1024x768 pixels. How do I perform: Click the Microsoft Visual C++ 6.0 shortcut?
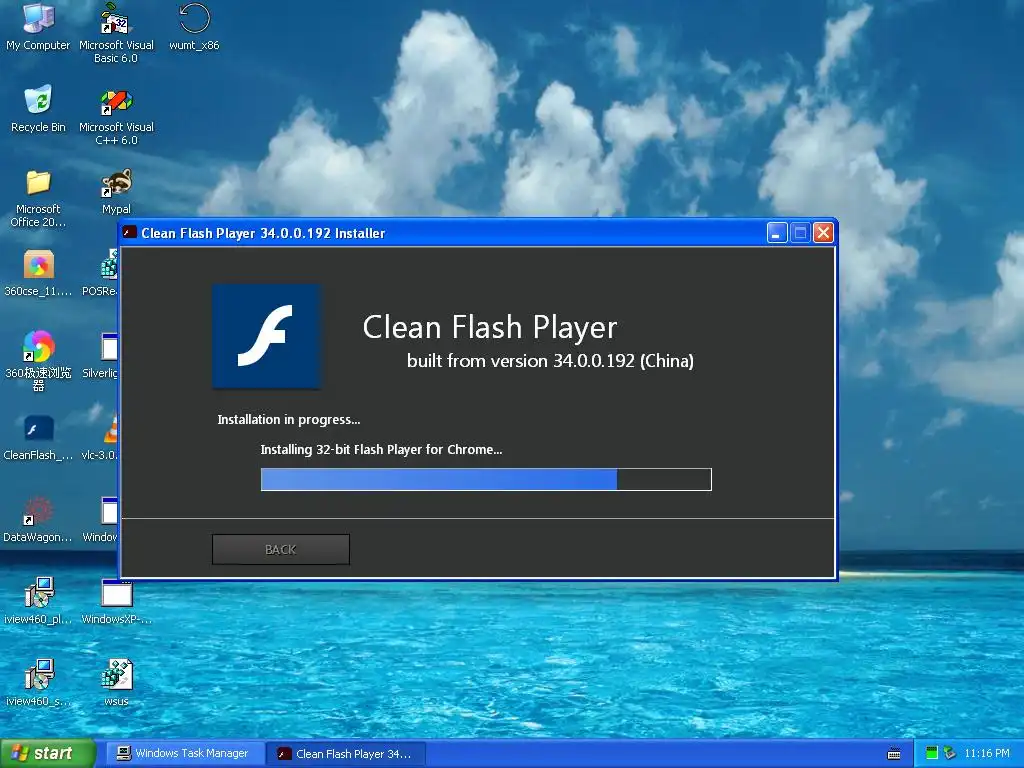(x=116, y=115)
